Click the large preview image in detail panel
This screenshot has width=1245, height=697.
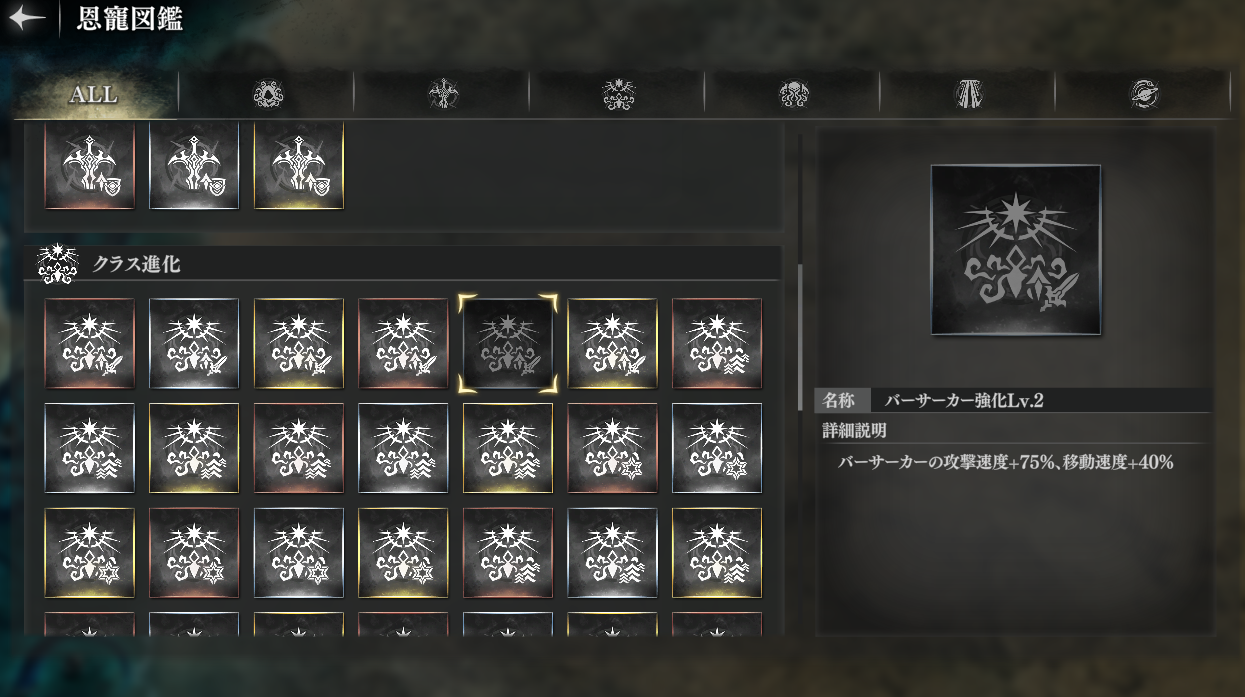tap(1016, 249)
